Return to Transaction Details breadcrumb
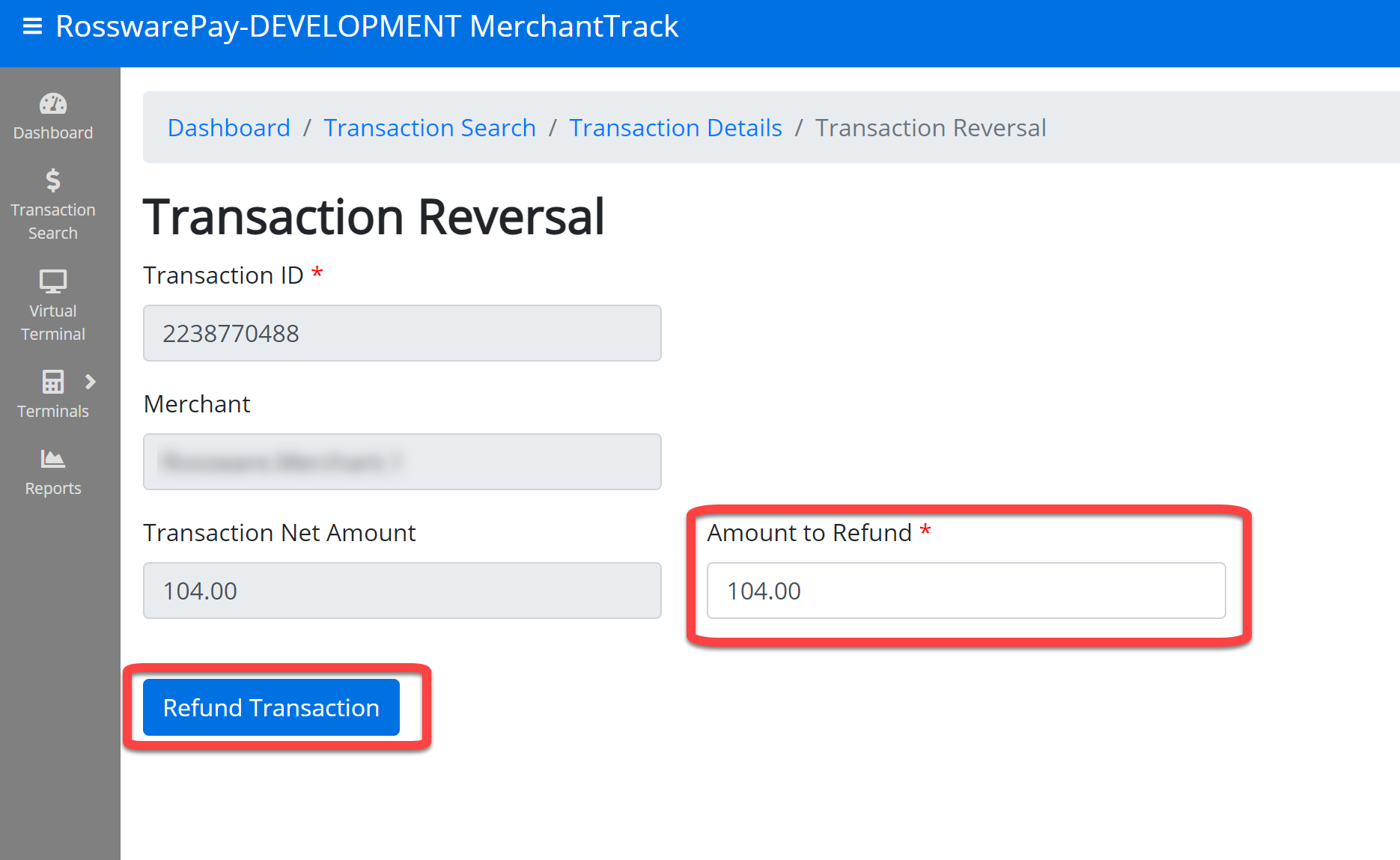Screen dimensions: 1400x860 tap(675, 128)
